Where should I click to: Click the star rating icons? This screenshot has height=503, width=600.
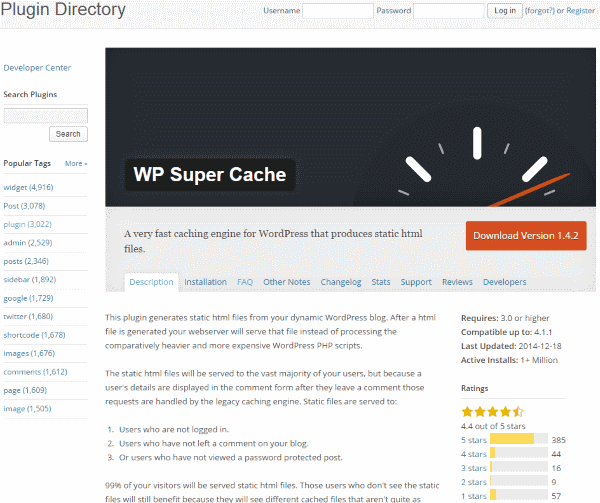(x=492, y=412)
